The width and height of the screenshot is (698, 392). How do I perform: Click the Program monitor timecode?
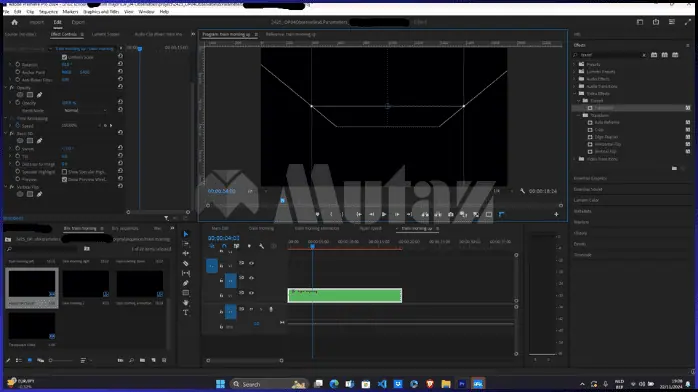(221, 191)
